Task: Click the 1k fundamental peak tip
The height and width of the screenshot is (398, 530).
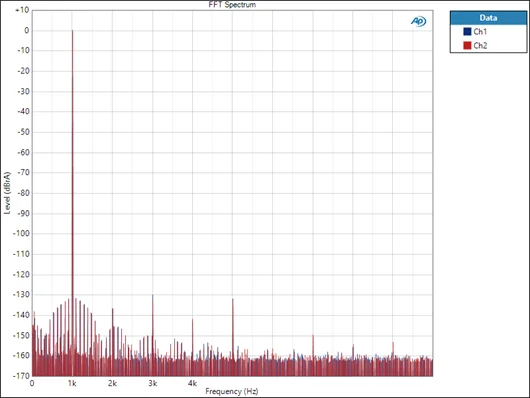Action: tap(72, 31)
